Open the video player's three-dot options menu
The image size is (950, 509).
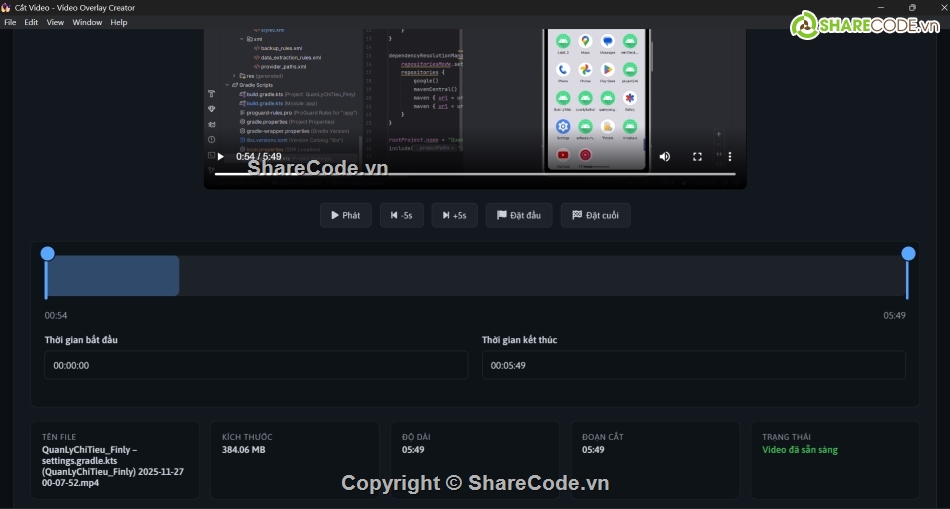[x=730, y=156]
